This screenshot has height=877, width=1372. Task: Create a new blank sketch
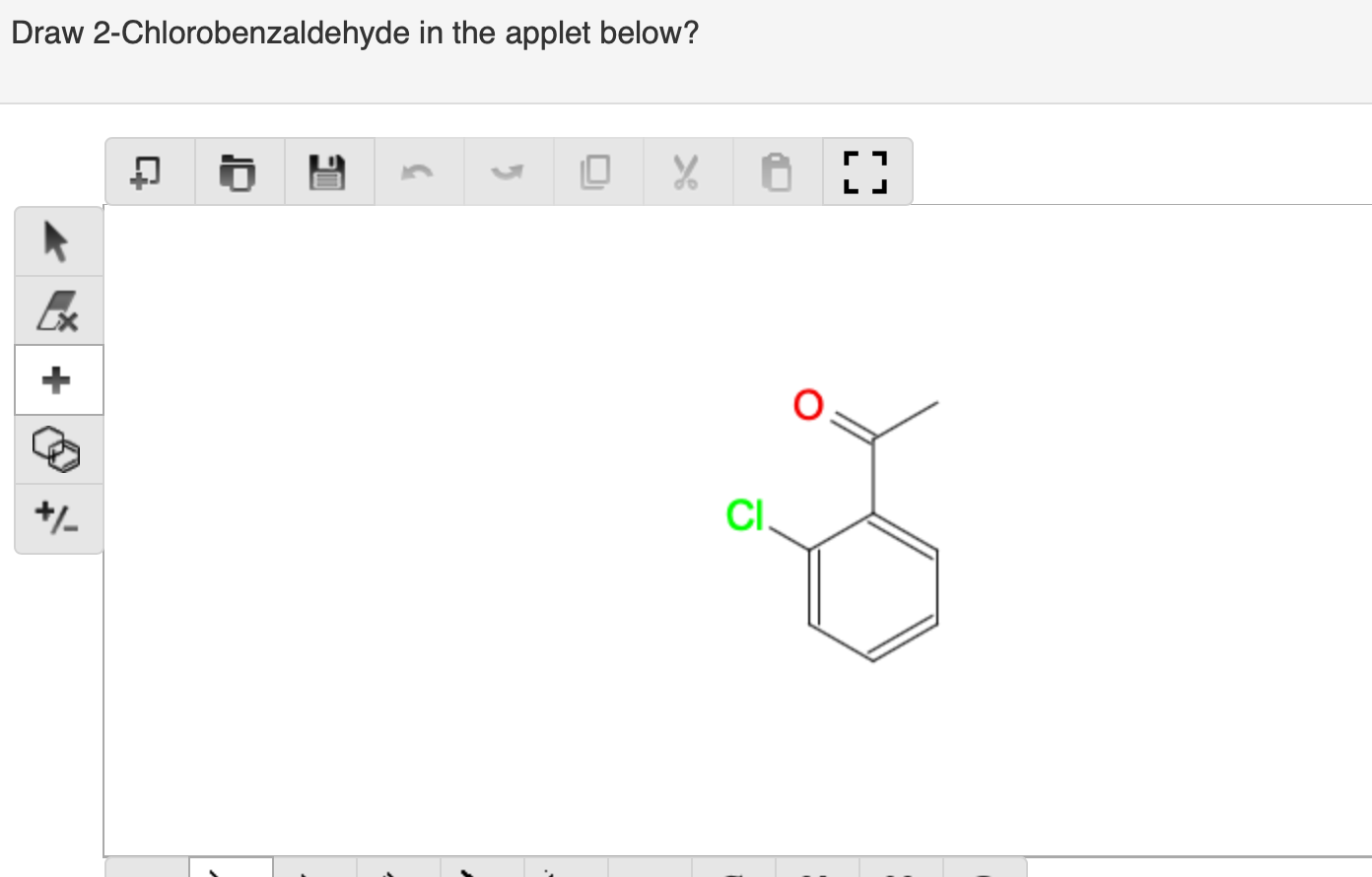[148, 170]
